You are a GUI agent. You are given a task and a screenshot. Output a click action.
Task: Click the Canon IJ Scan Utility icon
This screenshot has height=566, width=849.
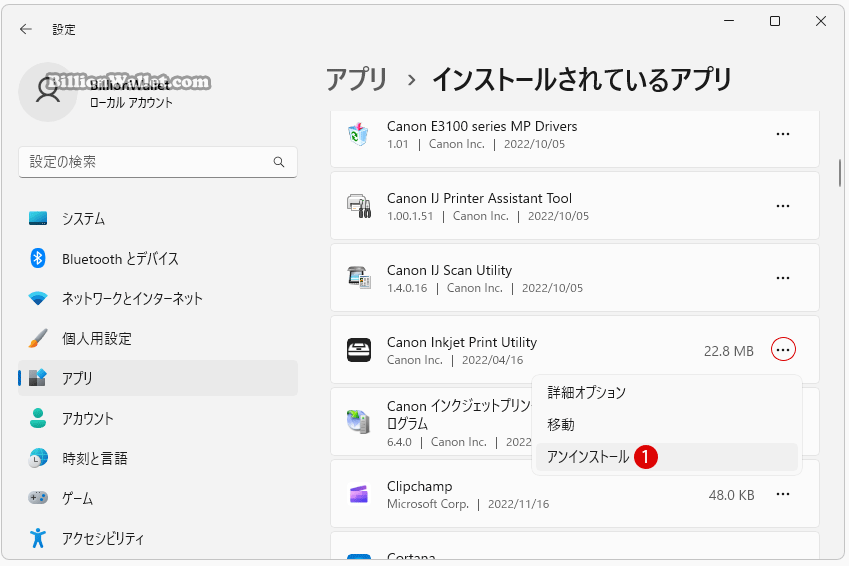click(x=358, y=278)
